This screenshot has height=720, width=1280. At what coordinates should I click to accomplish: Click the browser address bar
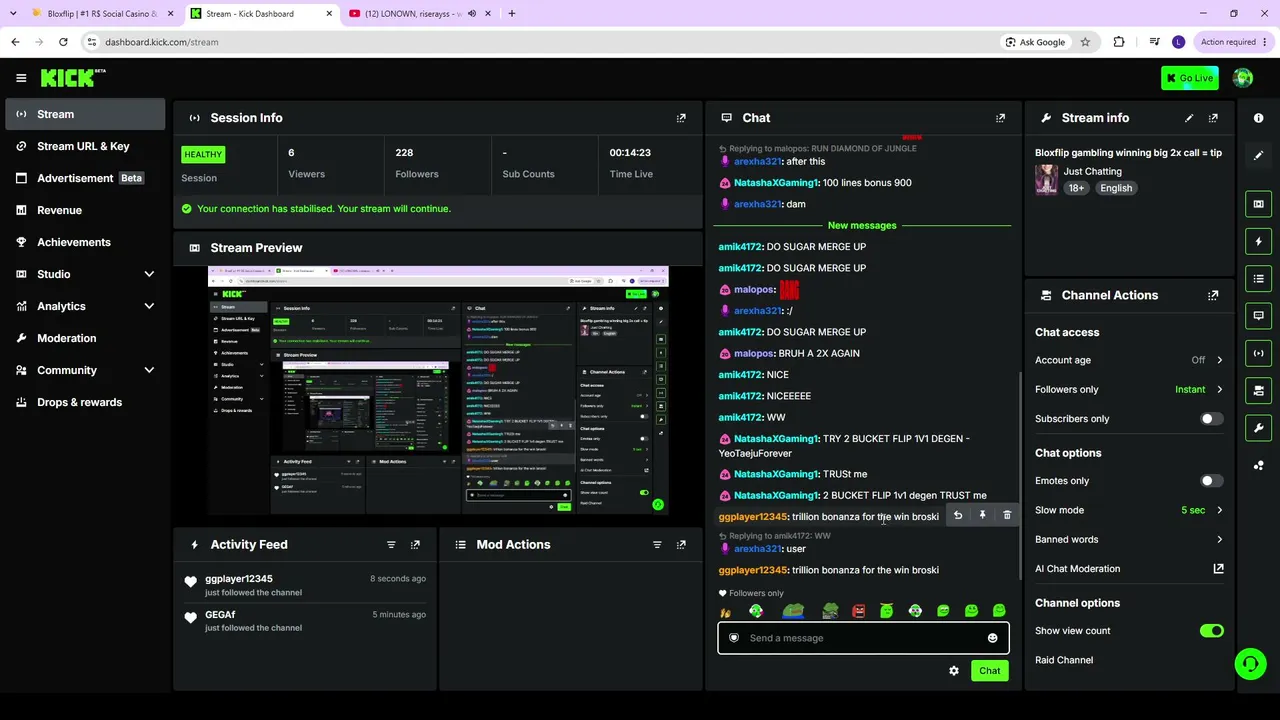540,42
